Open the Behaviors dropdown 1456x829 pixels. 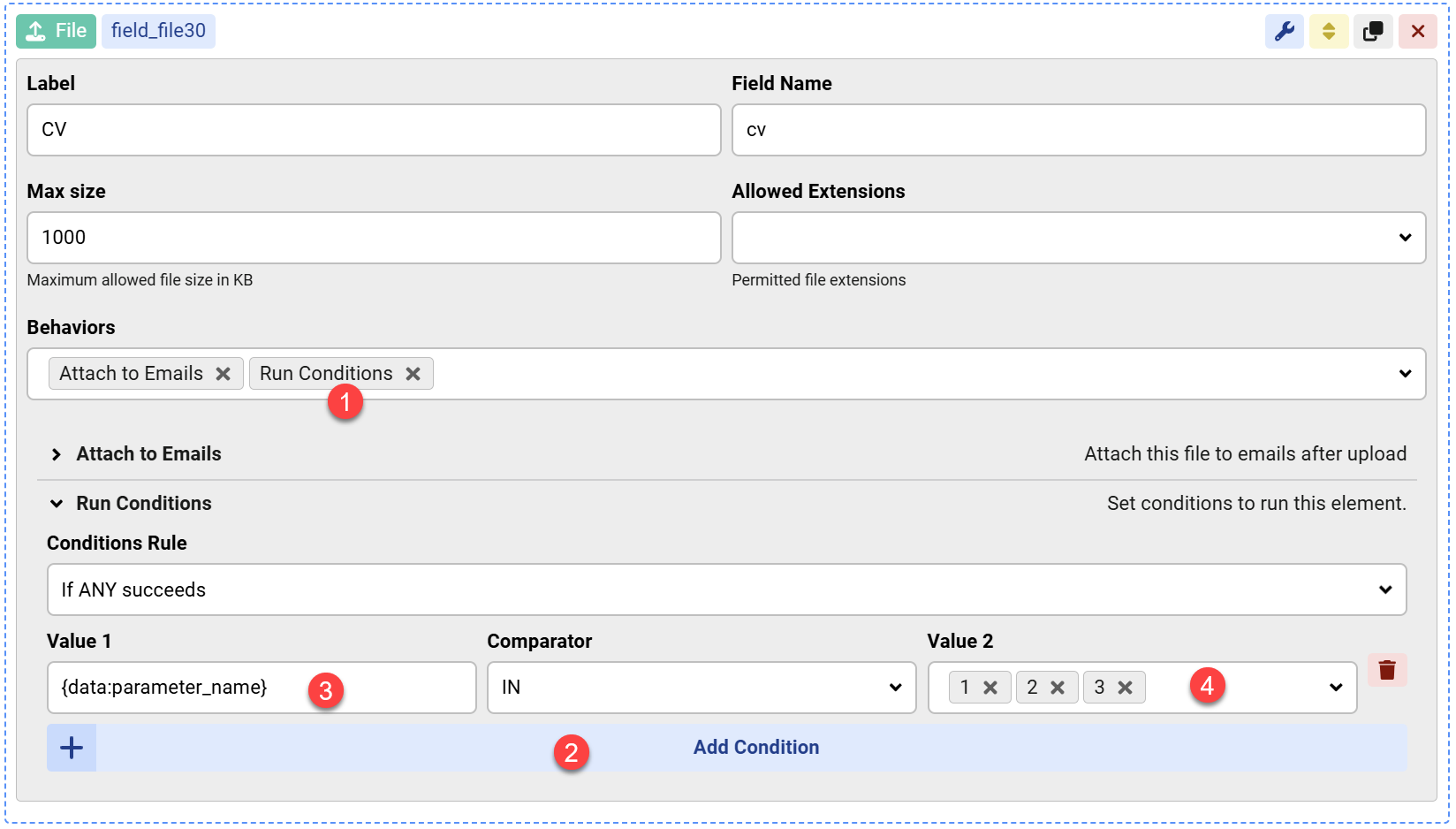pos(1407,374)
